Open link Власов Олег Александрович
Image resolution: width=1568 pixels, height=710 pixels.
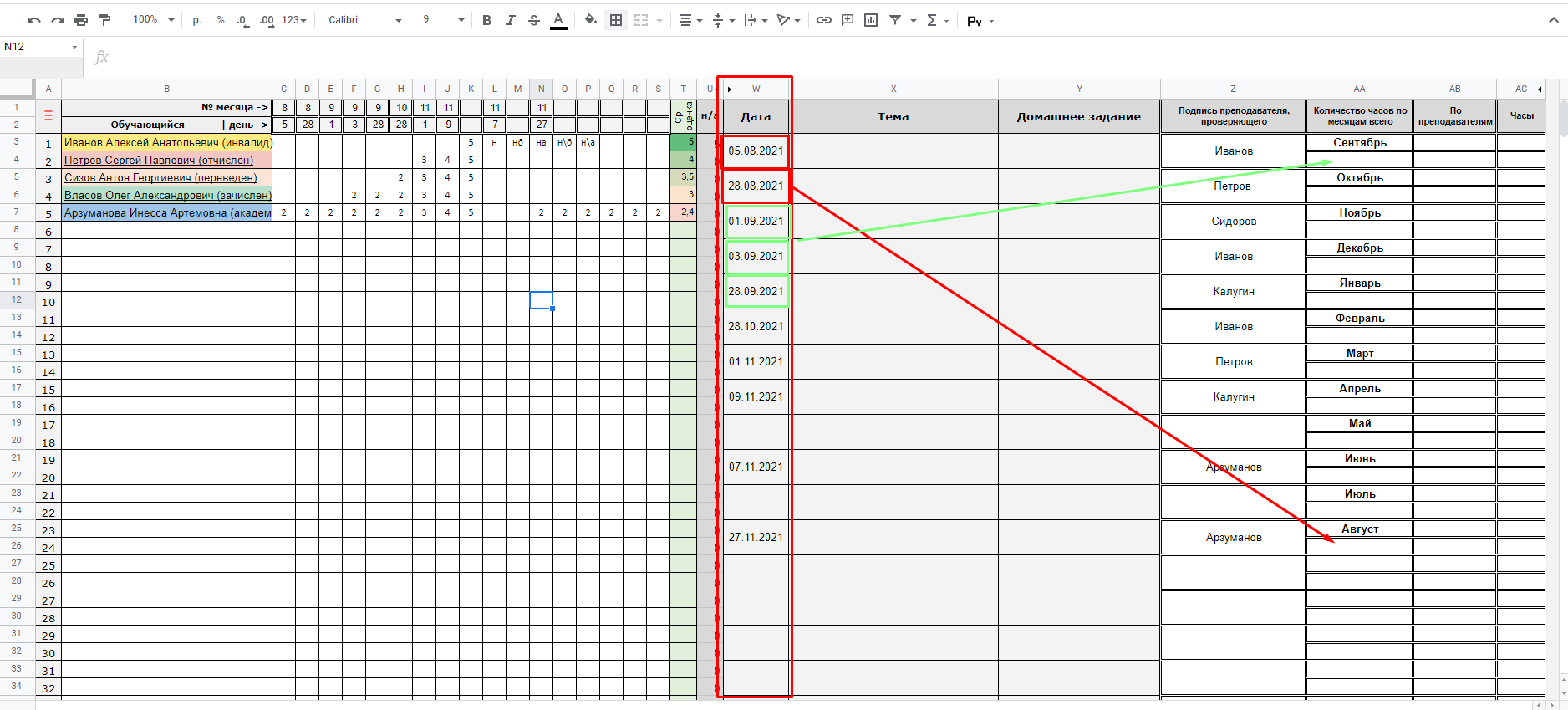[x=168, y=195]
